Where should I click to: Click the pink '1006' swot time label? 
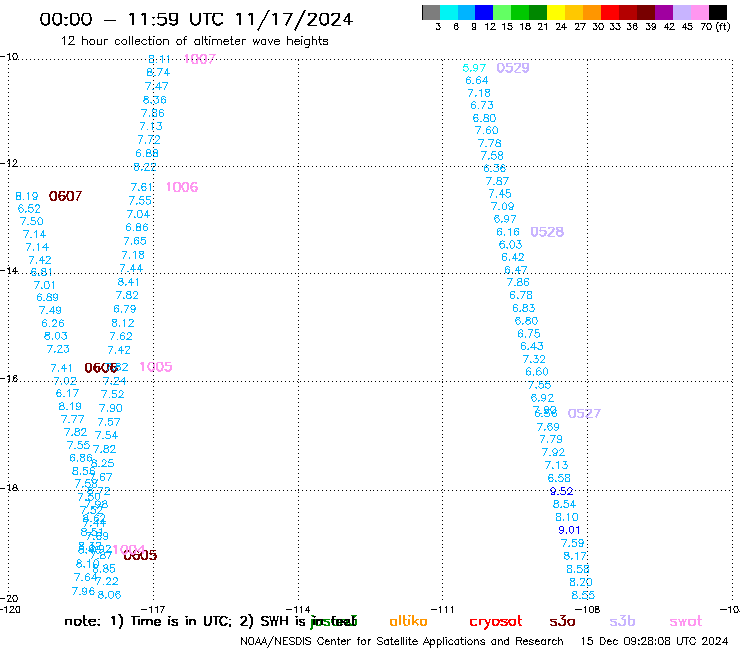[x=182, y=187]
